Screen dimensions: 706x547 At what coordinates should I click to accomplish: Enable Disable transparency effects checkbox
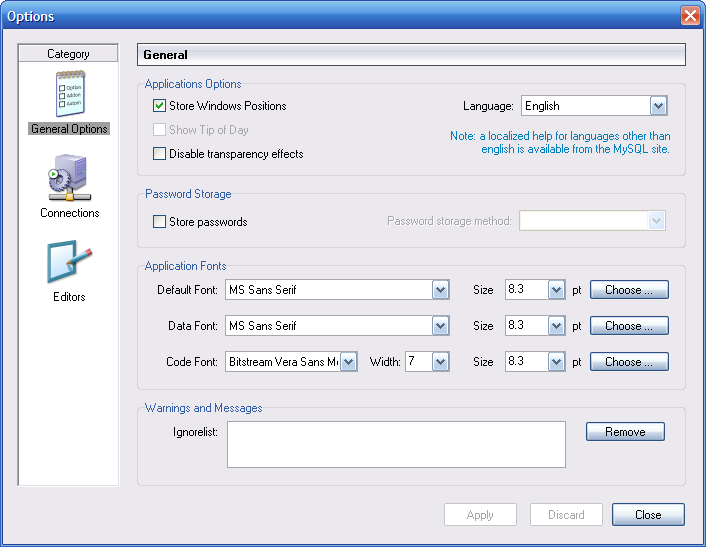pos(159,154)
